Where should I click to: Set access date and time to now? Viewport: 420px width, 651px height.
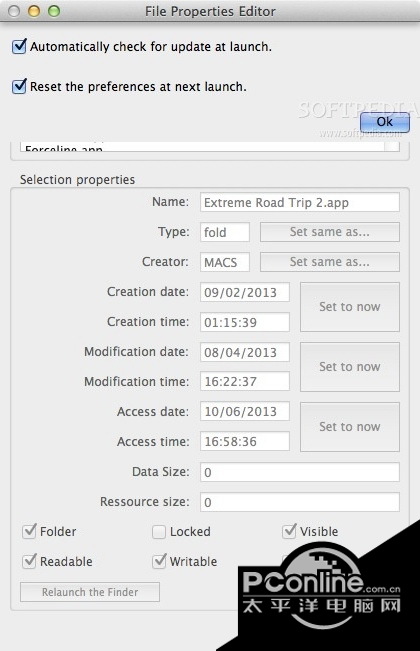350,426
